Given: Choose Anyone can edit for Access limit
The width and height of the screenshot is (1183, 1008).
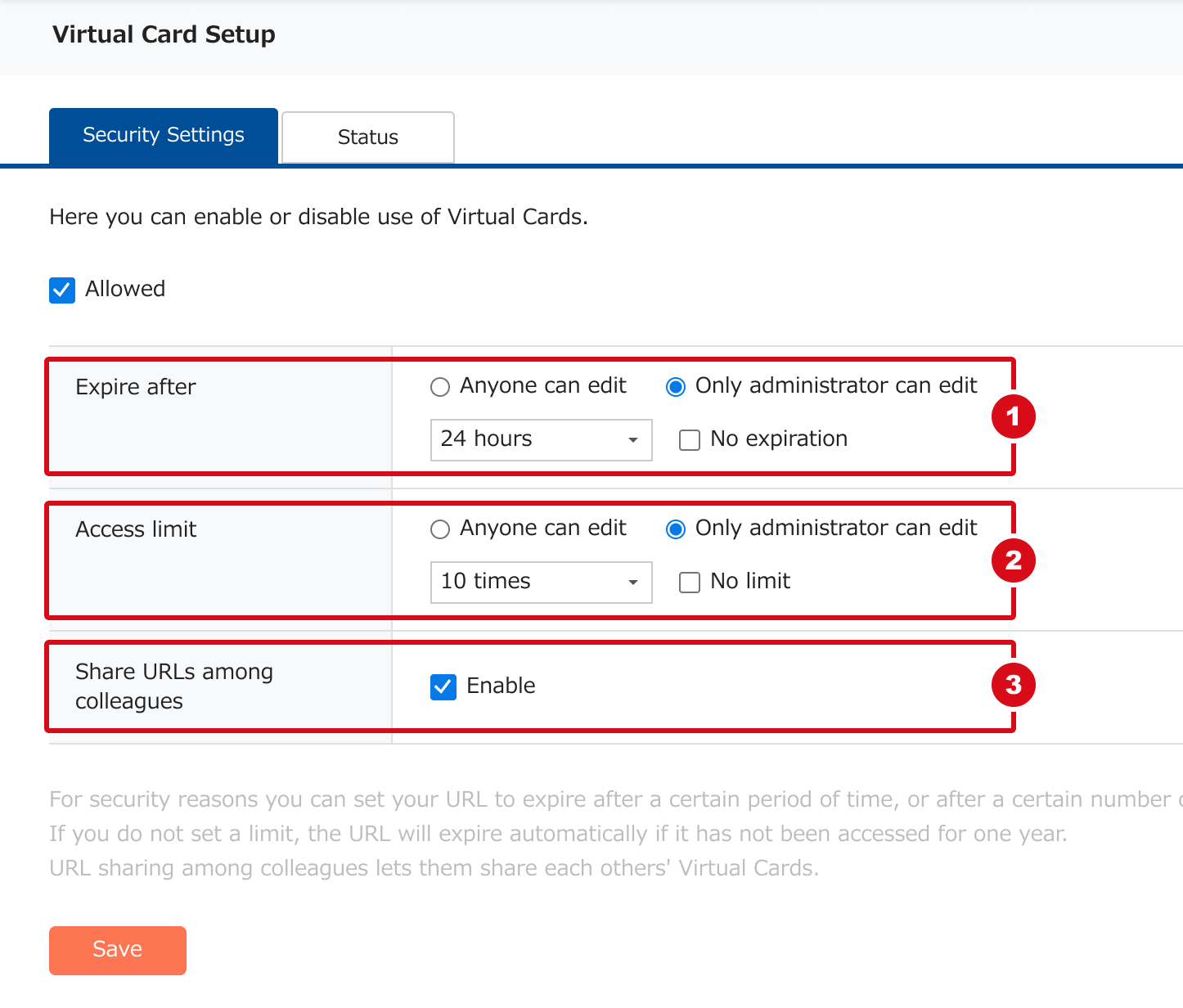Looking at the screenshot, I should click(440, 529).
